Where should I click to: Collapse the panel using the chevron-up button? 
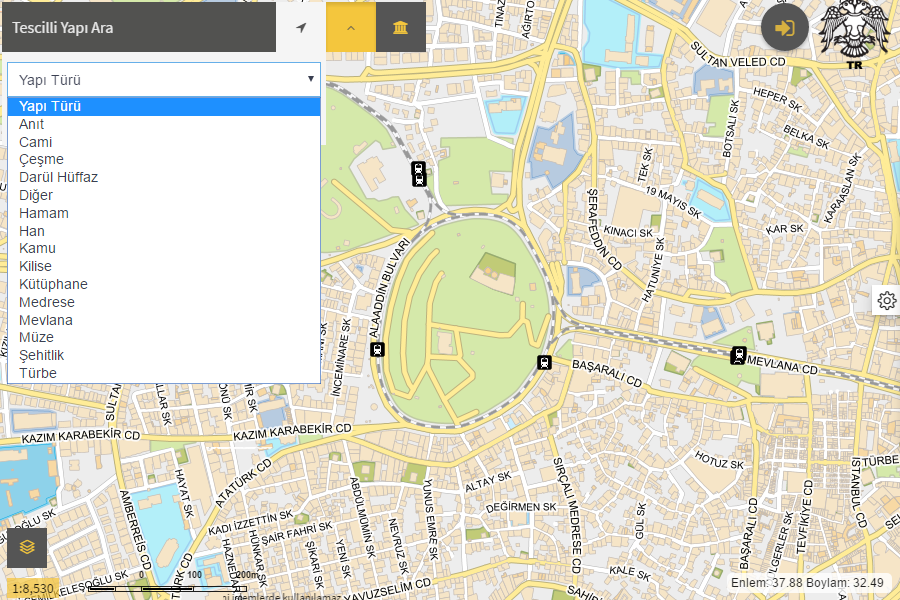point(351,27)
